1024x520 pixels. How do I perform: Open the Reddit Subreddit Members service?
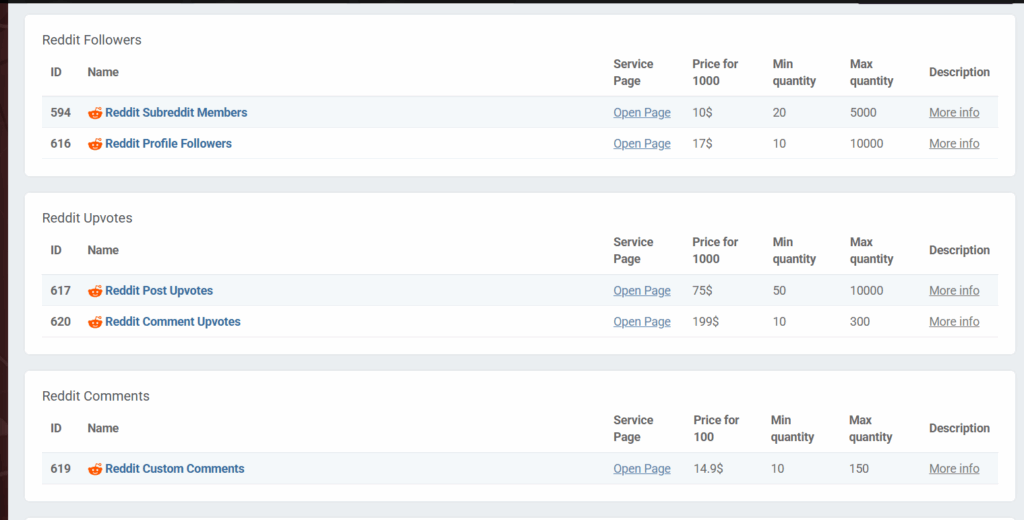[176, 113]
